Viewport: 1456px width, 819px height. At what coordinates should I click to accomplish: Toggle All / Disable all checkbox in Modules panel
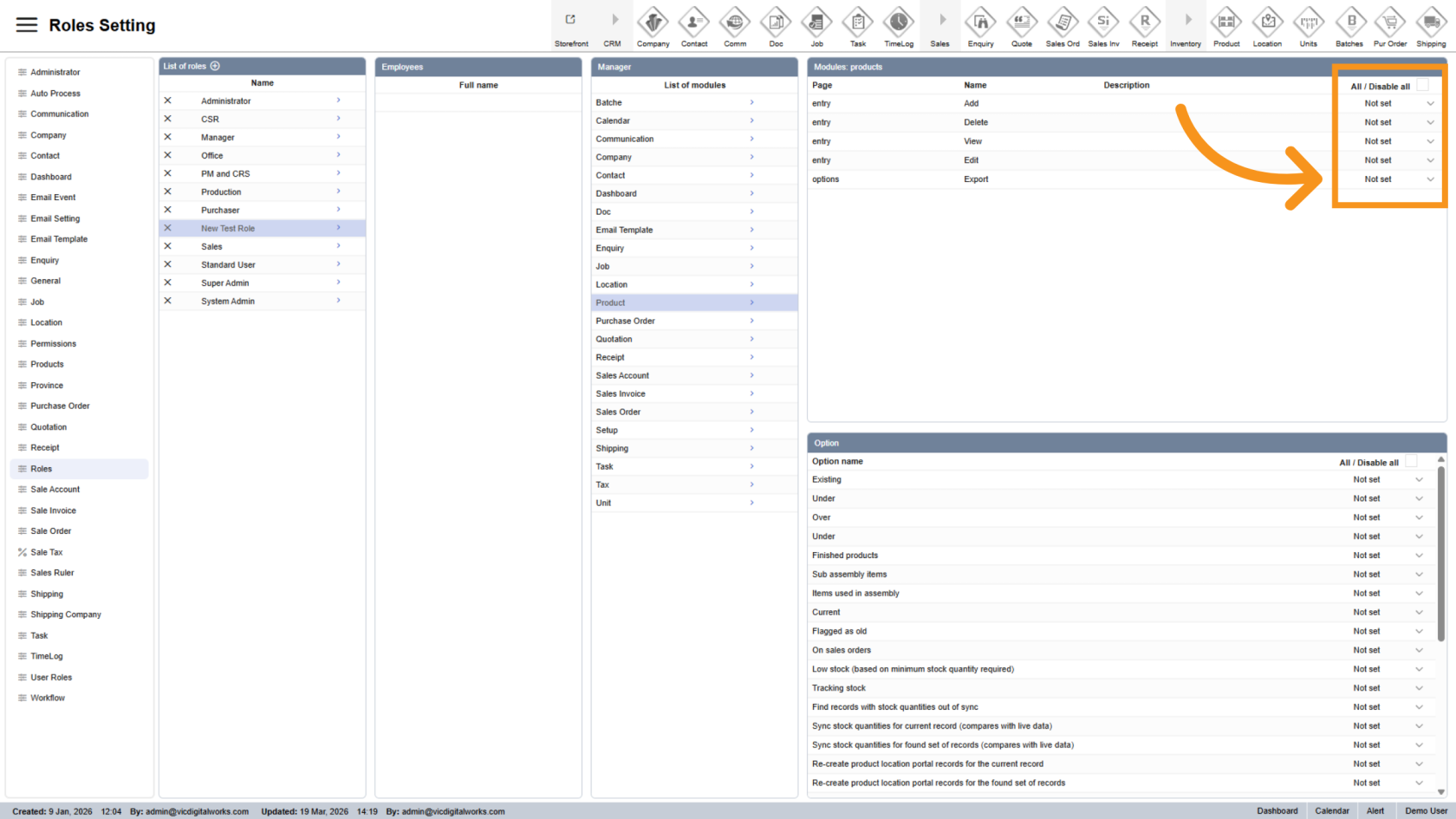[x=1422, y=85]
